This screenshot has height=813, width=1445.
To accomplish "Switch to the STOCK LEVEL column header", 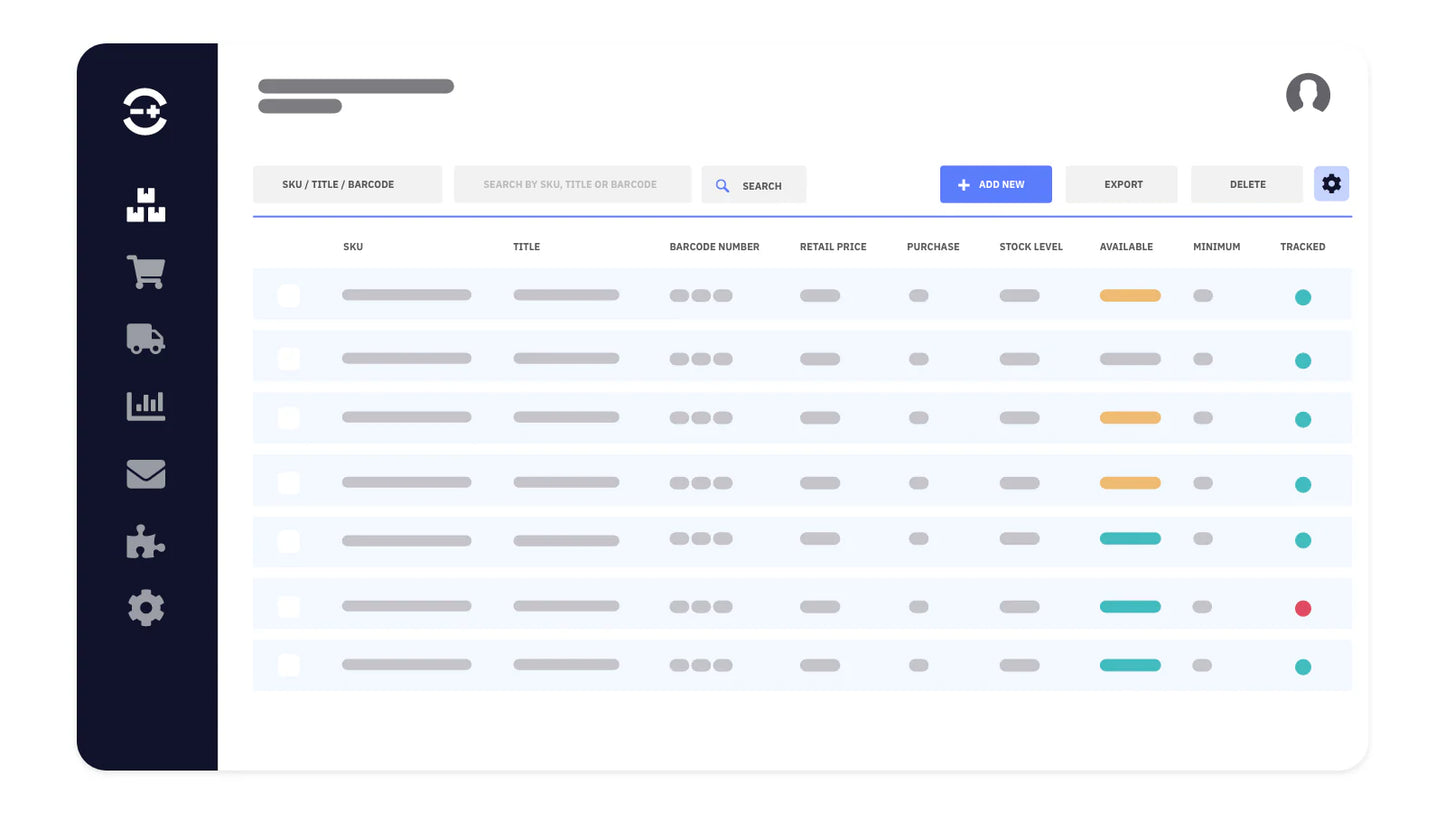I will coord(1030,246).
